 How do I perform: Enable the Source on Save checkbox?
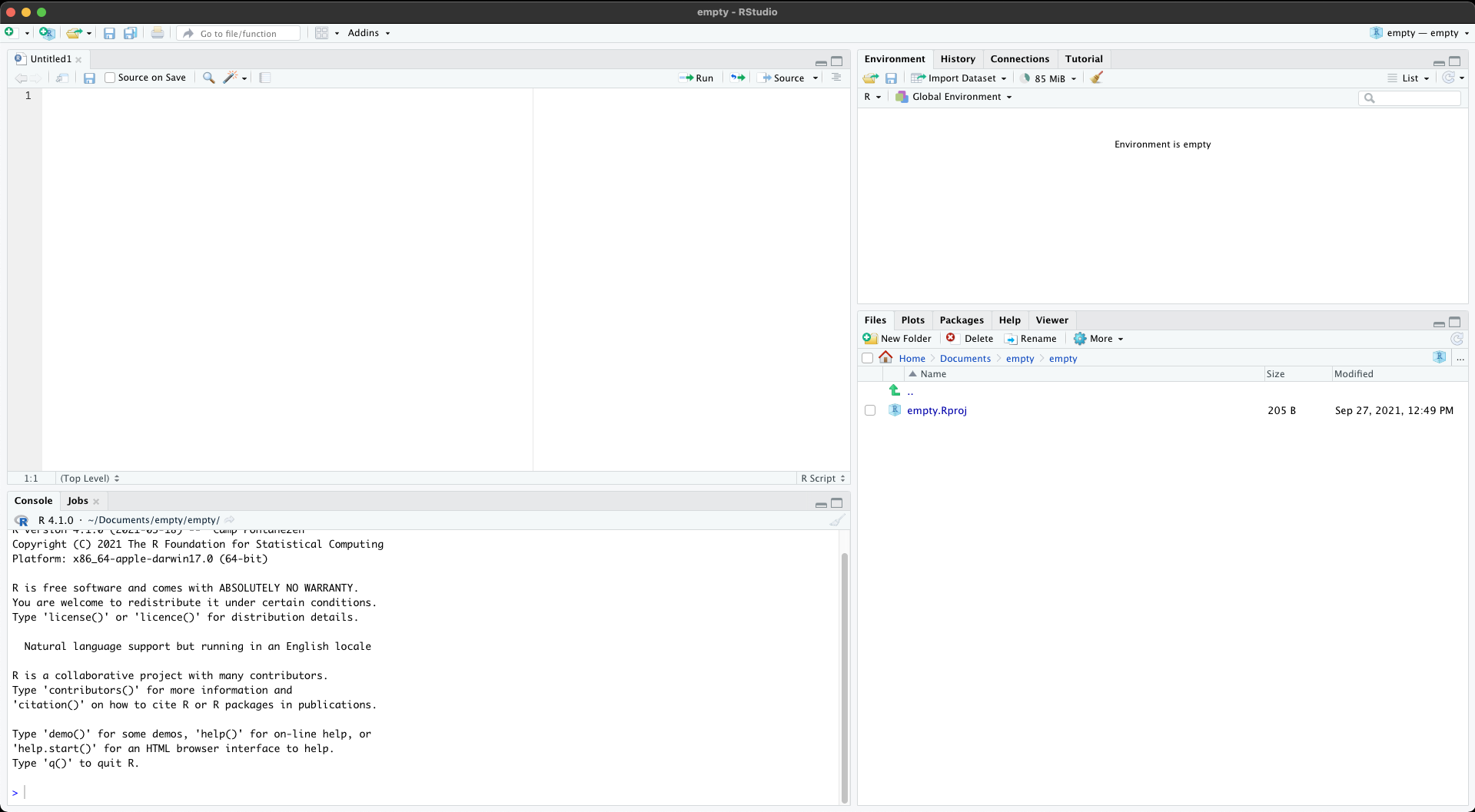click(110, 78)
